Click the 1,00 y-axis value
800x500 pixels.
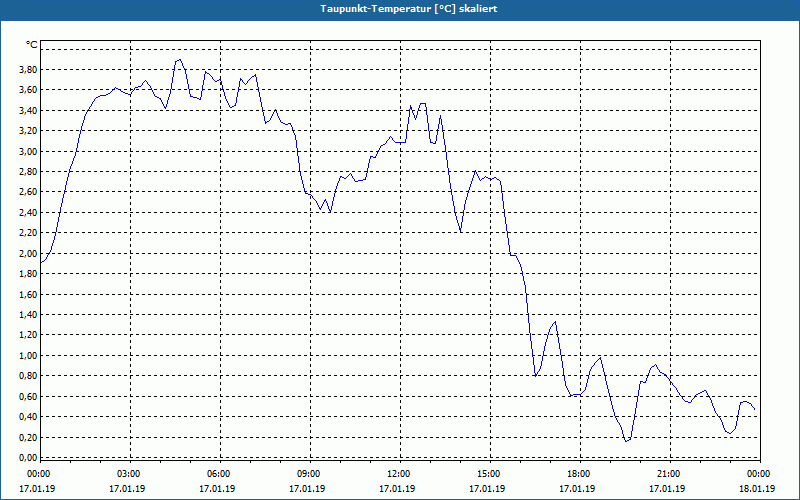click(x=29, y=356)
